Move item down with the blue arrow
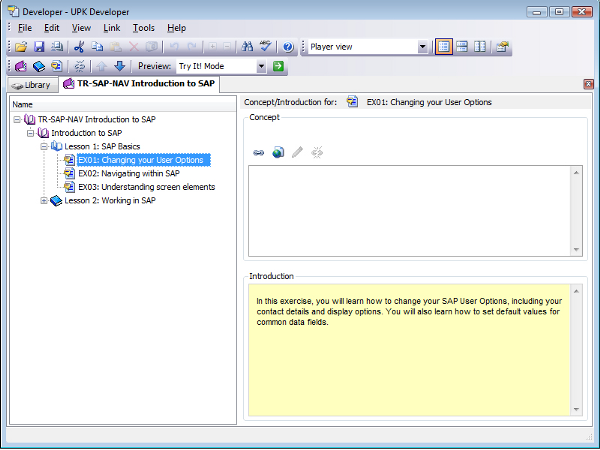600x450 pixels. (x=119, y=66)
